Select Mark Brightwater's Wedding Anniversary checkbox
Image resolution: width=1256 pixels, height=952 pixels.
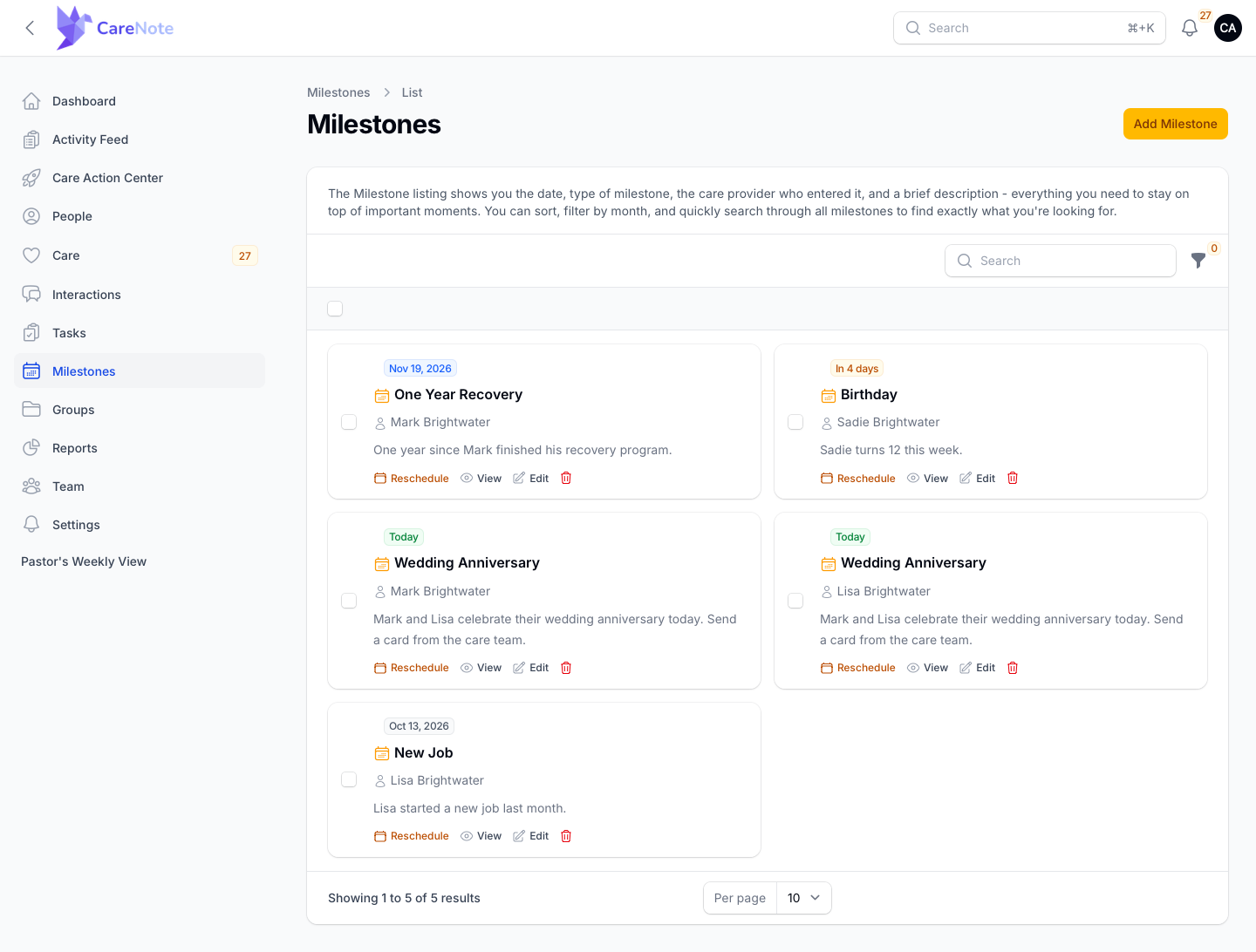(x=349, y=601)
